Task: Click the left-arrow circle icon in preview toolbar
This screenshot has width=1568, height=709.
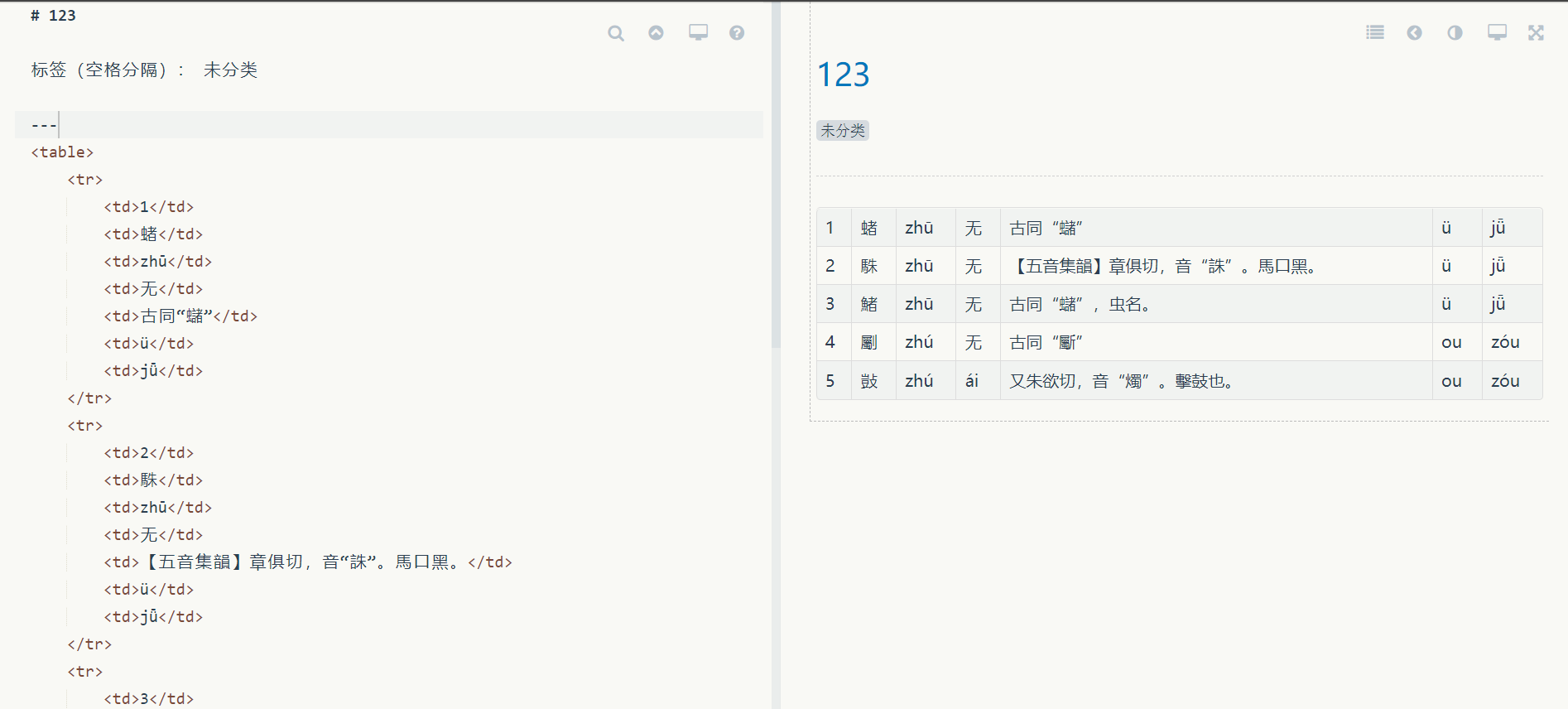Action: (1414, 32)
